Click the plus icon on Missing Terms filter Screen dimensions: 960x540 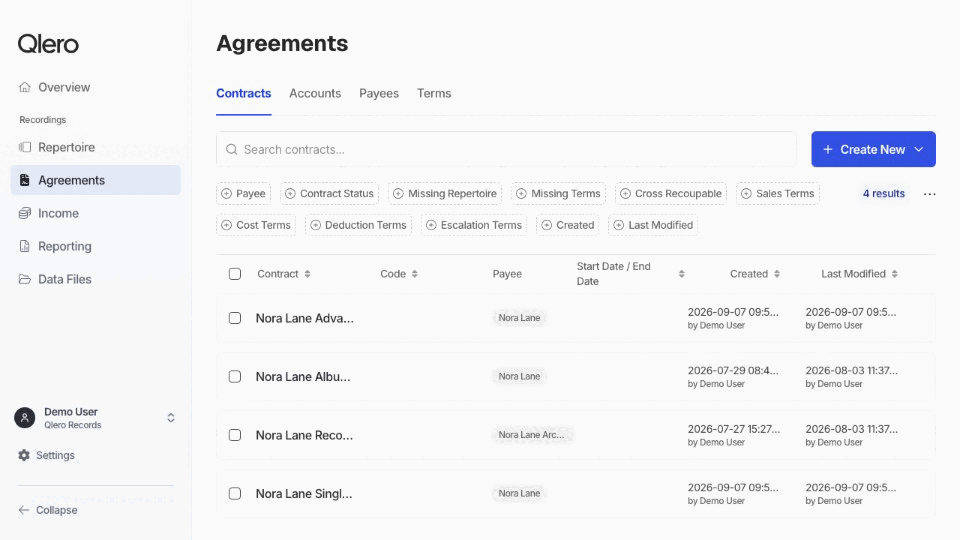(x=521, y=193)
